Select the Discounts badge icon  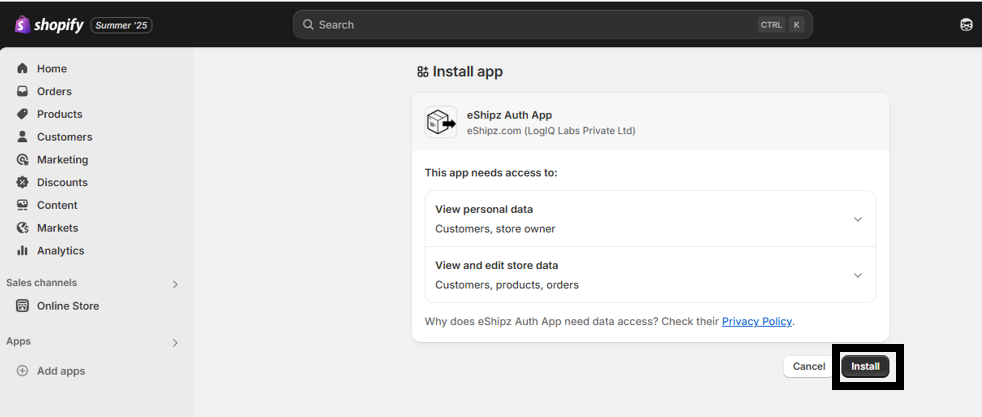23,182
